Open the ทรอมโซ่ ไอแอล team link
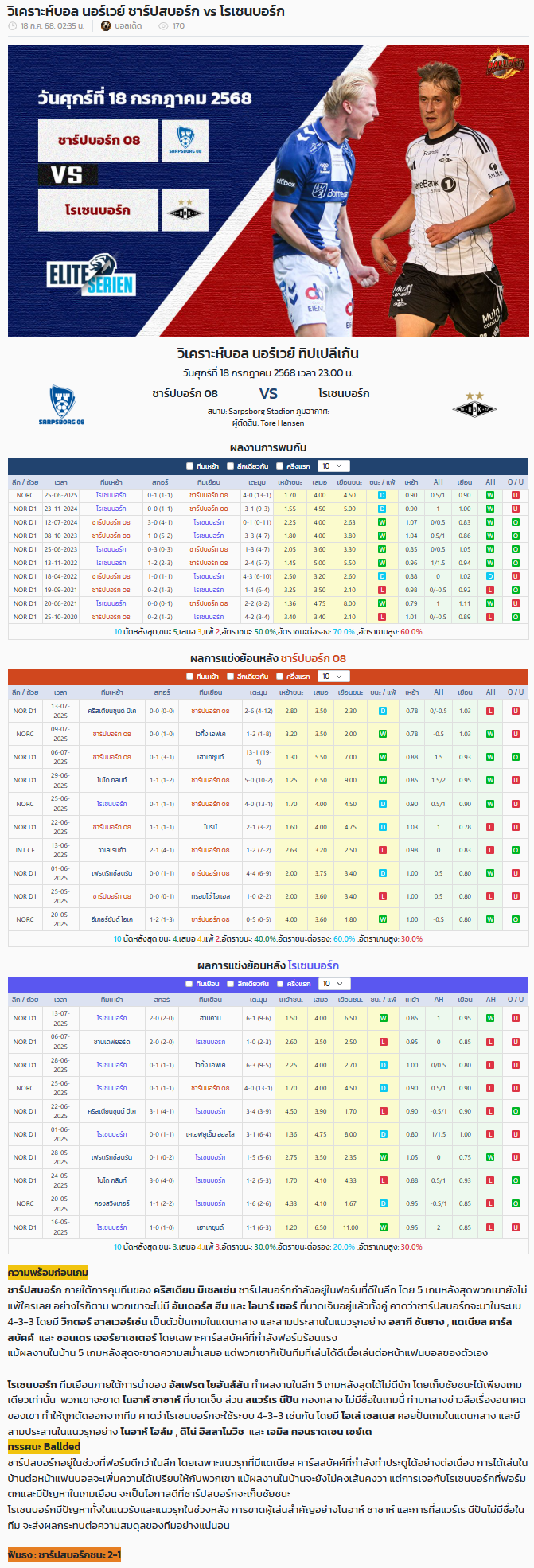 click(210, 896)
